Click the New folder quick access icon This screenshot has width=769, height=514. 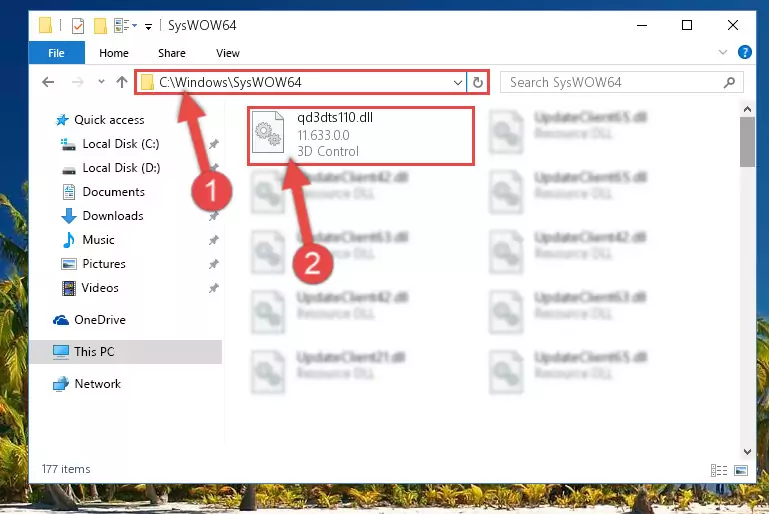coord(100,26)
